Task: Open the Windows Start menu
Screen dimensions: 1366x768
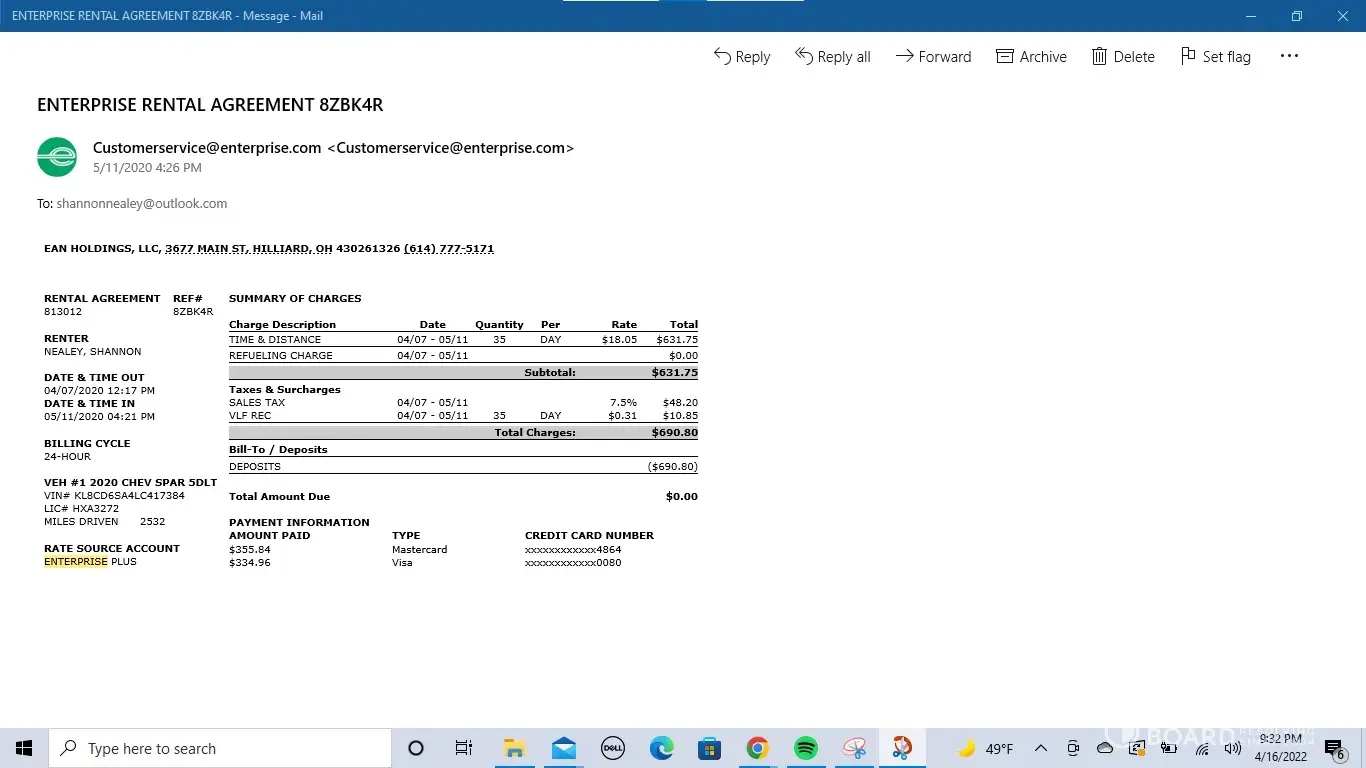Action: (x=24, y=748)
